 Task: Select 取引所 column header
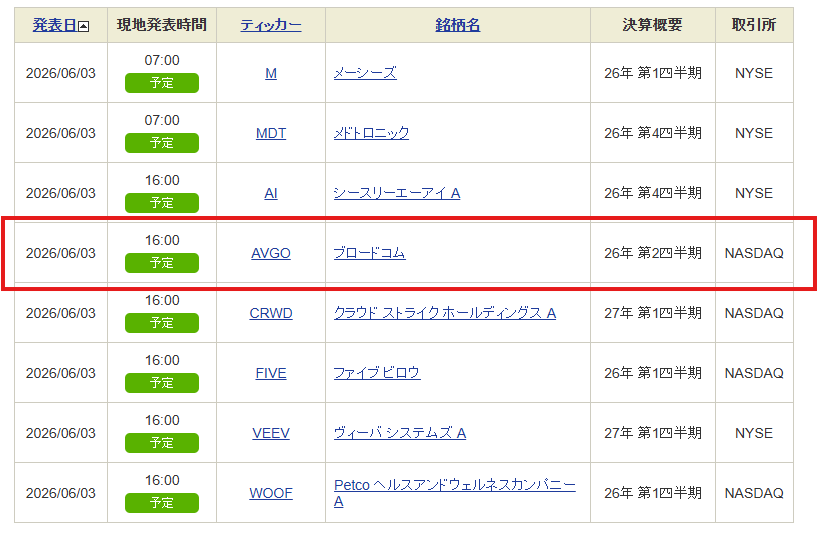(x=754, y=24)
